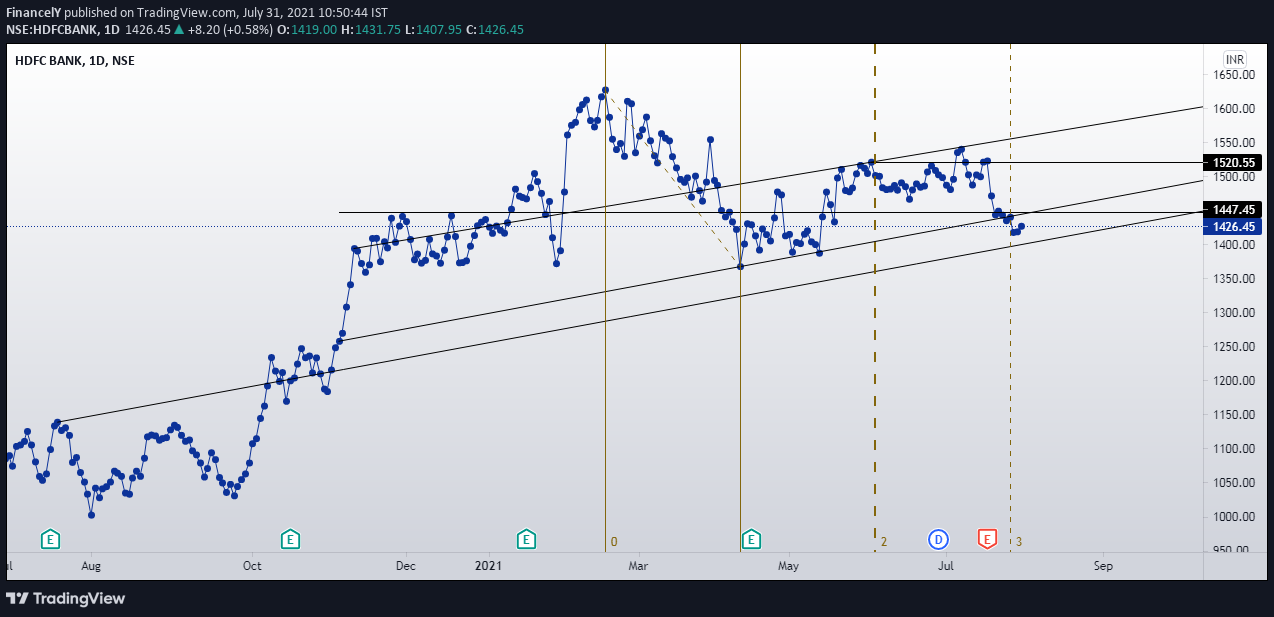
Task: Click the red earnings E marker in July
Action: pos(987,540)
